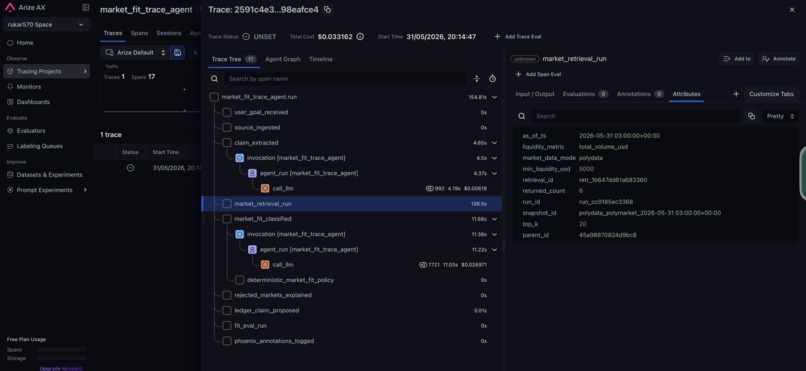Collapse the 11.38s invocation span chevron
The width and height of the screenshot is (806, 371).
coord(494,234)
